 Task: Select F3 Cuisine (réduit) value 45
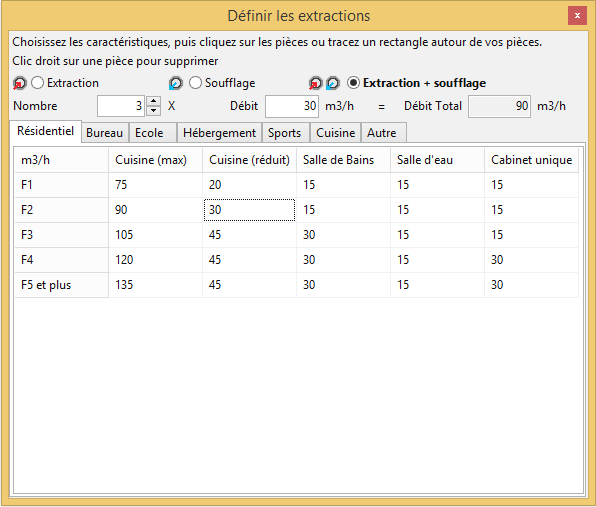pyautogui.click(x=249, y=235)
